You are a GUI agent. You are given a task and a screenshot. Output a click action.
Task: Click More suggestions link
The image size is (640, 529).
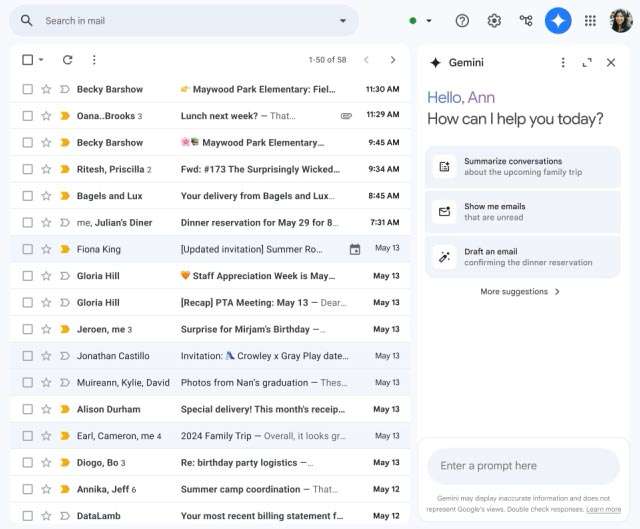coord(520,292)
